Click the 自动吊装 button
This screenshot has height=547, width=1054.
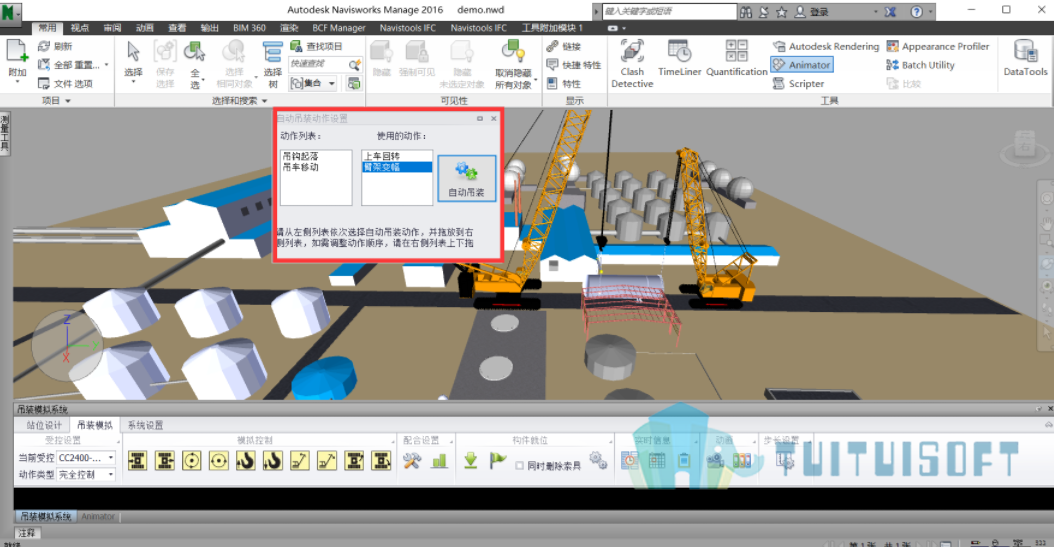coord(467,178)
